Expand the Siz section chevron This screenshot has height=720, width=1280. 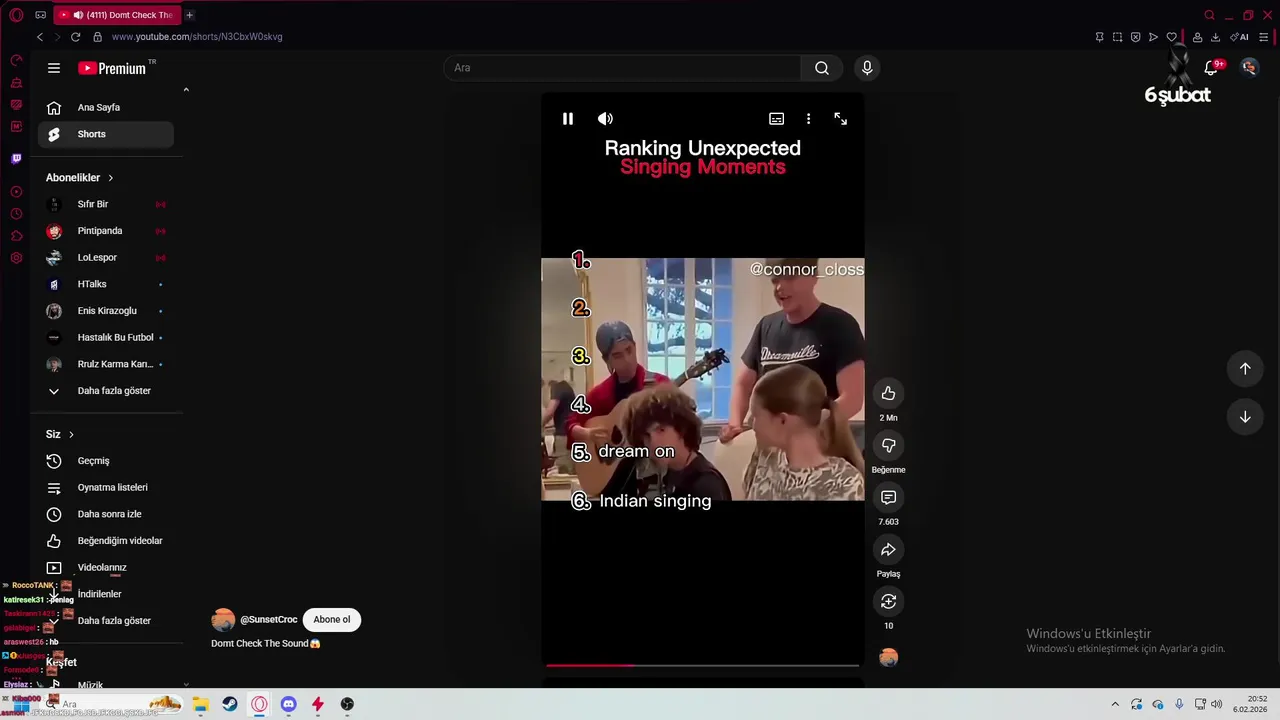pyautogui.click(x=71, y=434)
